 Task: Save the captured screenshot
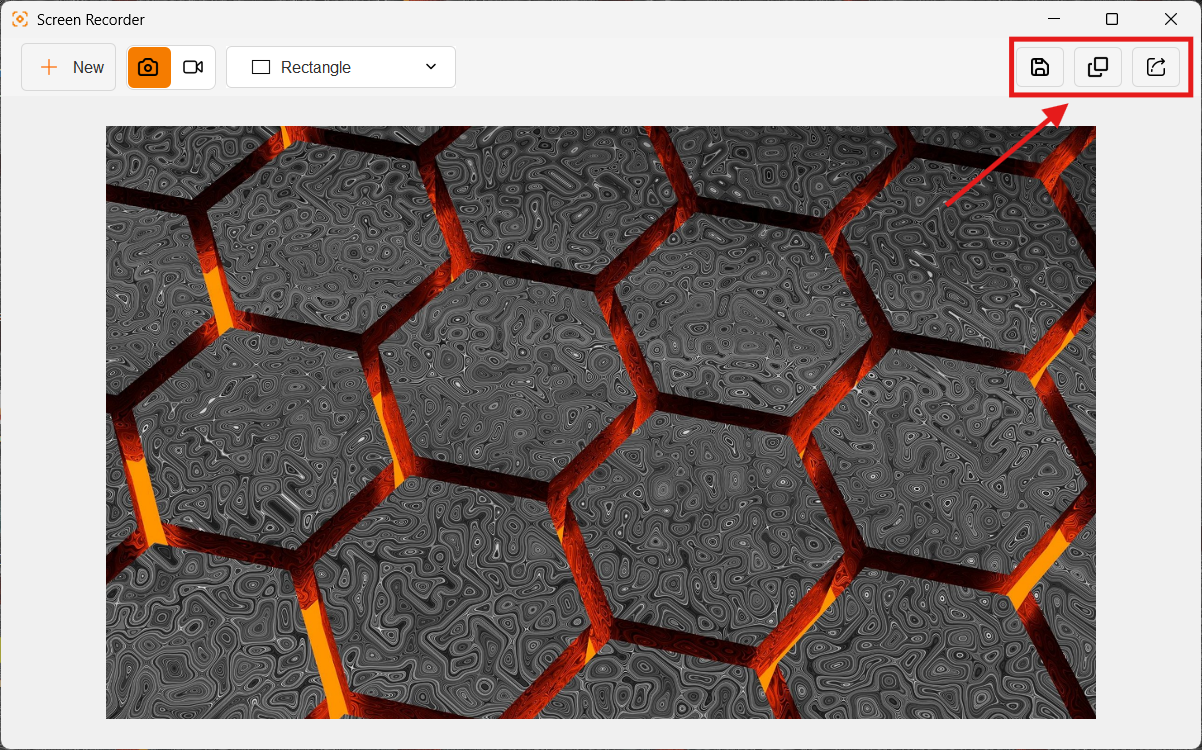pyautogui.click(x=1040, y=67)
